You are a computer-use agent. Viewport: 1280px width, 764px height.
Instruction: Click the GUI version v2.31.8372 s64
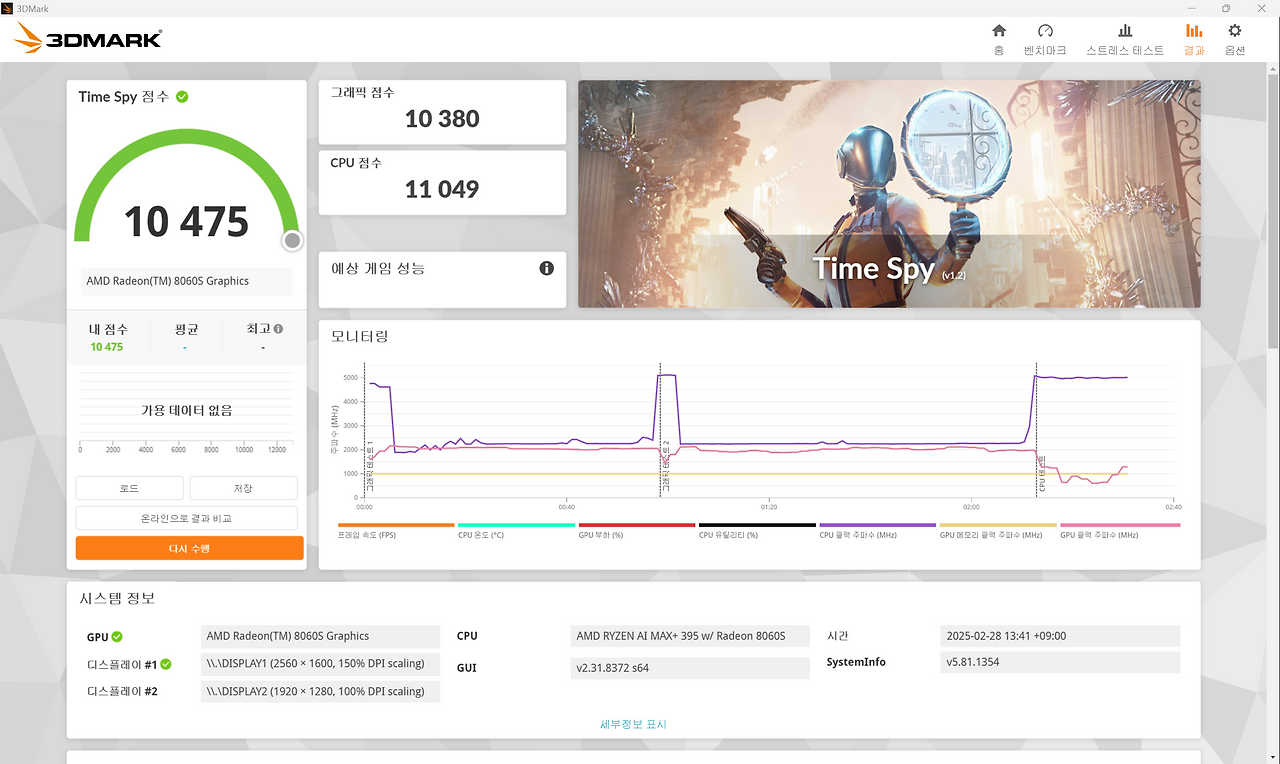pyautogui.click(x=690, y=668)
